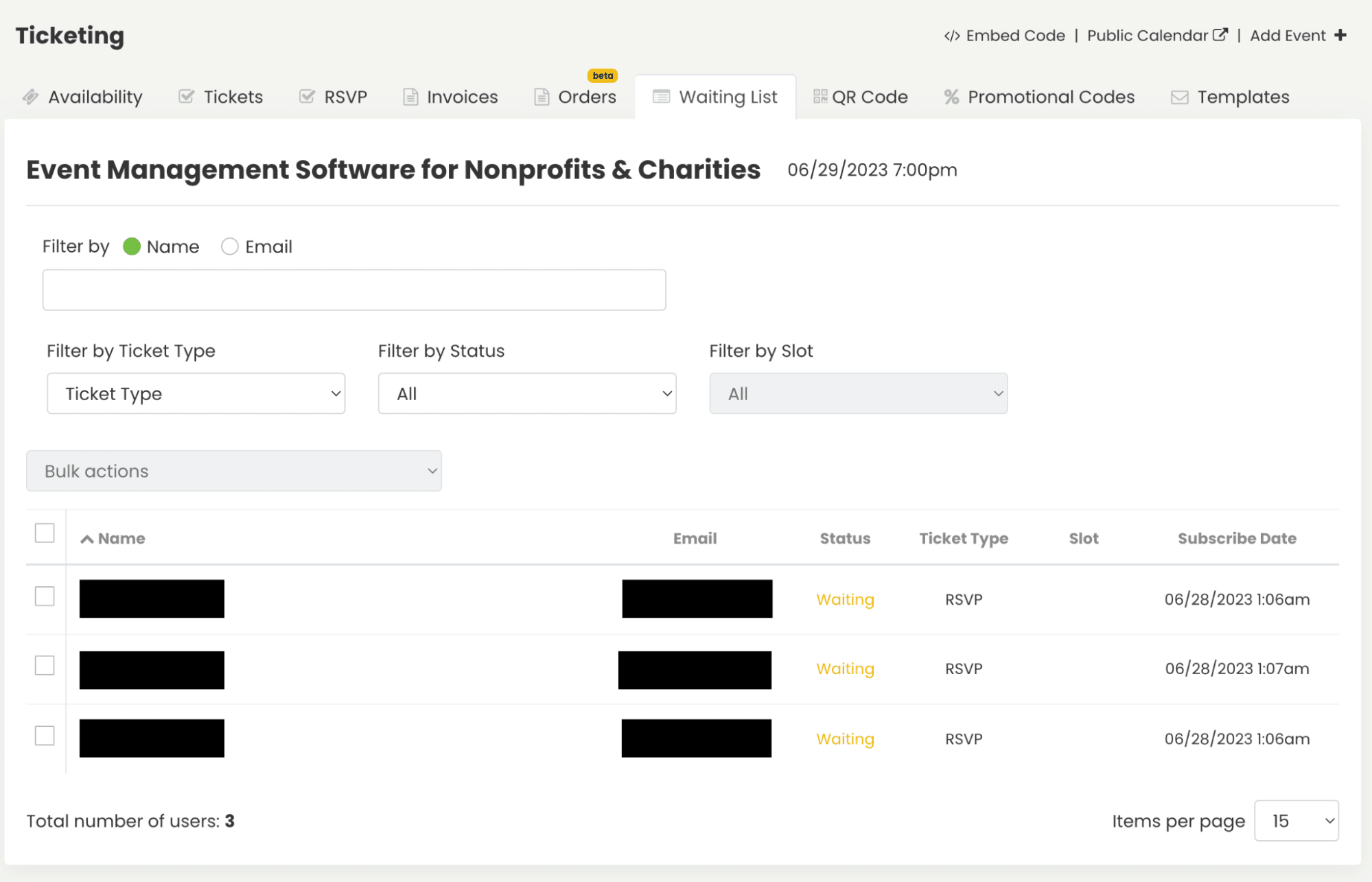Click the external link icon next to Public Calendar

tap(1222, 33)
